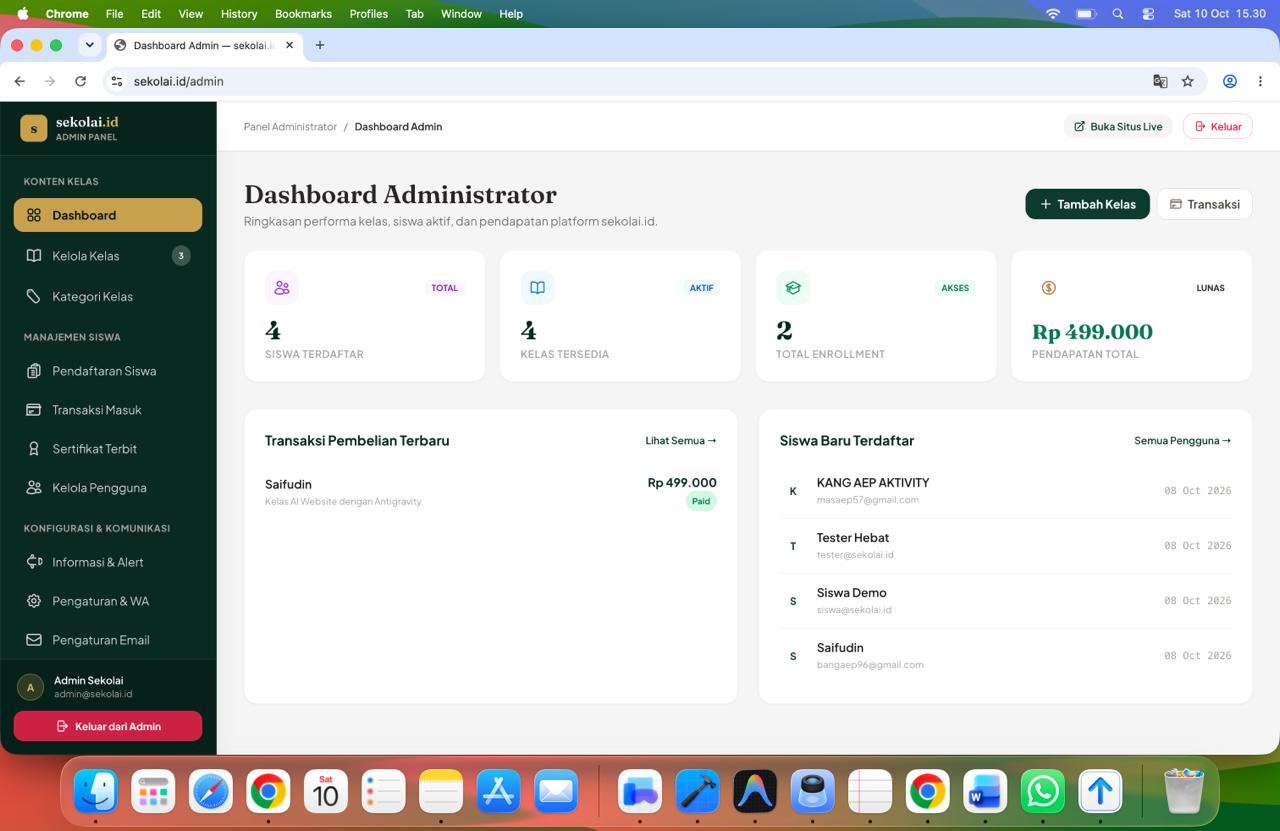Go to Pendaftaran Siswa page
This screenshot has width=1280, height=831.
(108, 371)
